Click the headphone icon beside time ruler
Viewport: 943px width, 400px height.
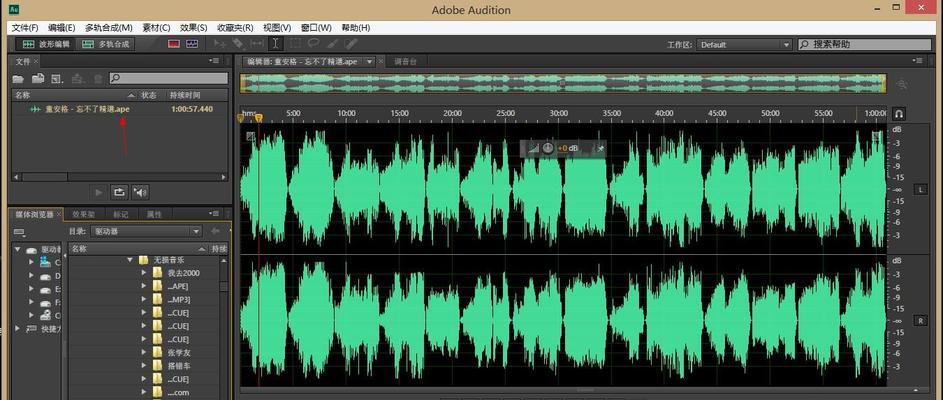click(898, 113)
